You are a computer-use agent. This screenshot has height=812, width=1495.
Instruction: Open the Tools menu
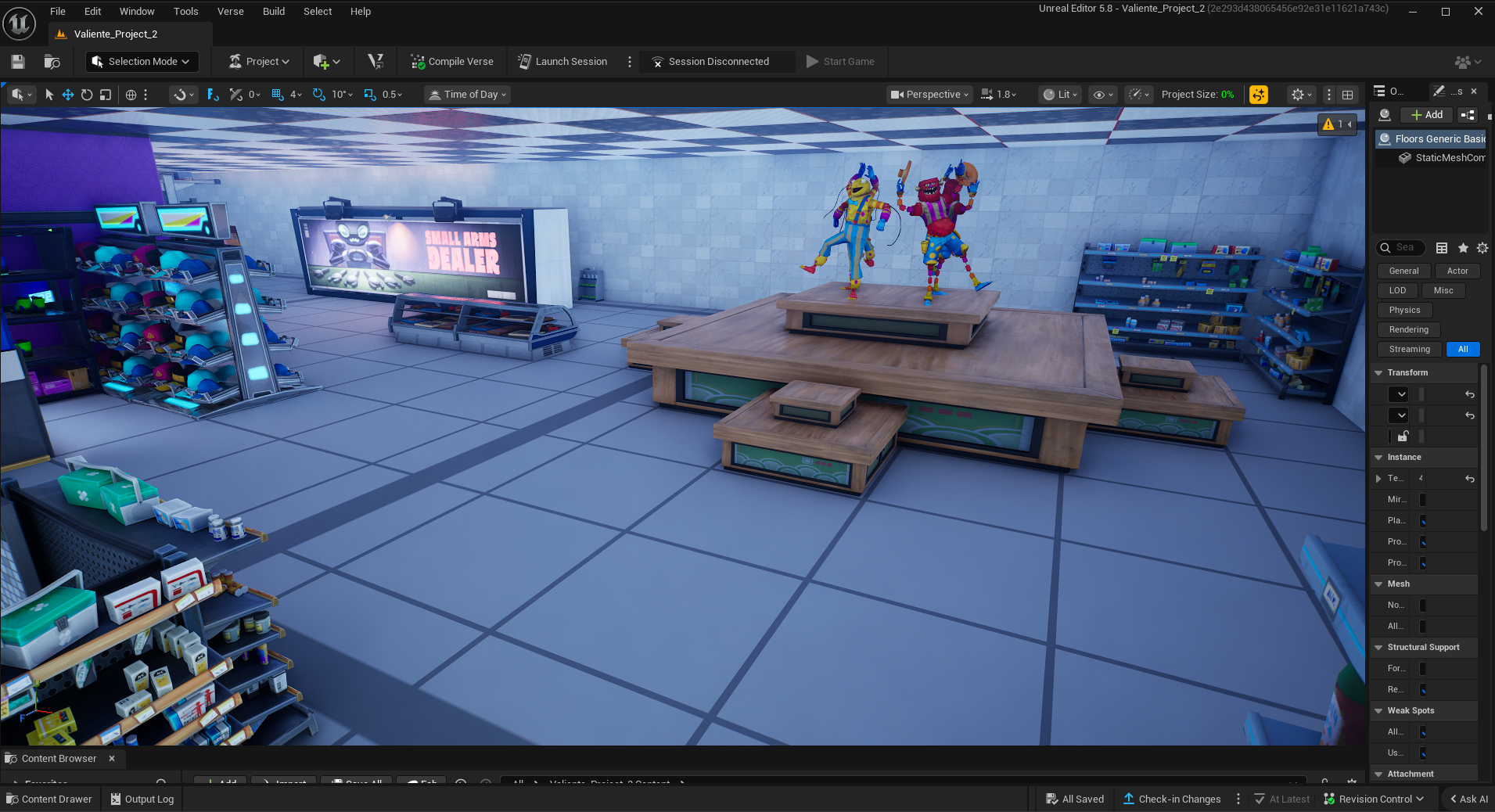pyautogui.click(x=186, y=12)
